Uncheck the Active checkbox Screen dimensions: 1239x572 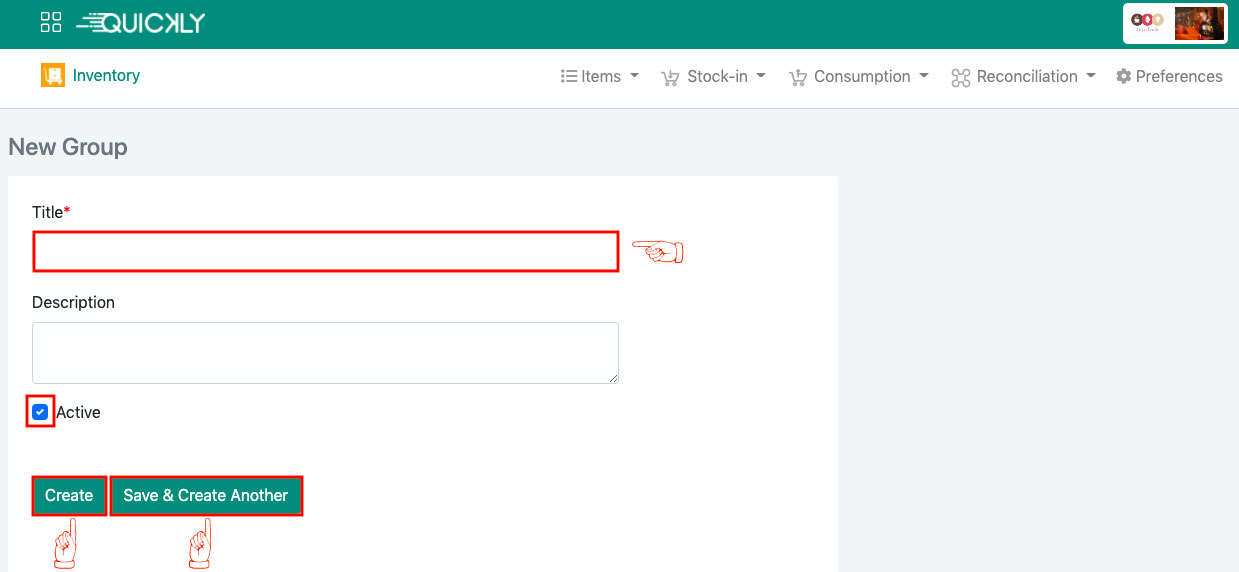pos(40,412)
